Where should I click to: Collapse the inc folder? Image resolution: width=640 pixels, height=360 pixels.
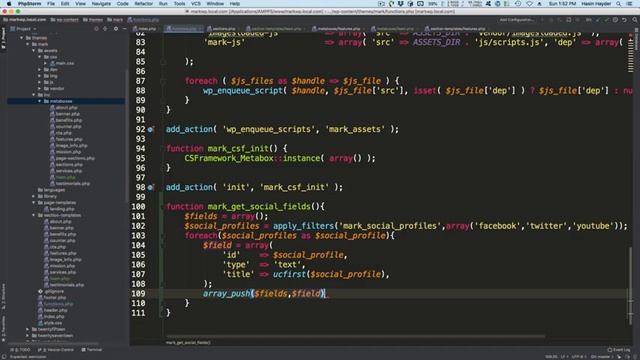tap(34, 95)
